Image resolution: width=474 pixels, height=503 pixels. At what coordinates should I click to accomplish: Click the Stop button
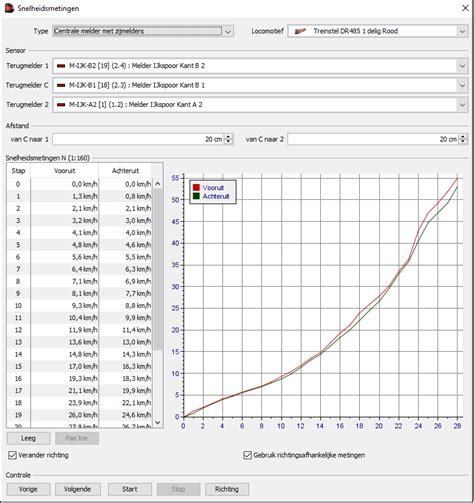point(178,489)
